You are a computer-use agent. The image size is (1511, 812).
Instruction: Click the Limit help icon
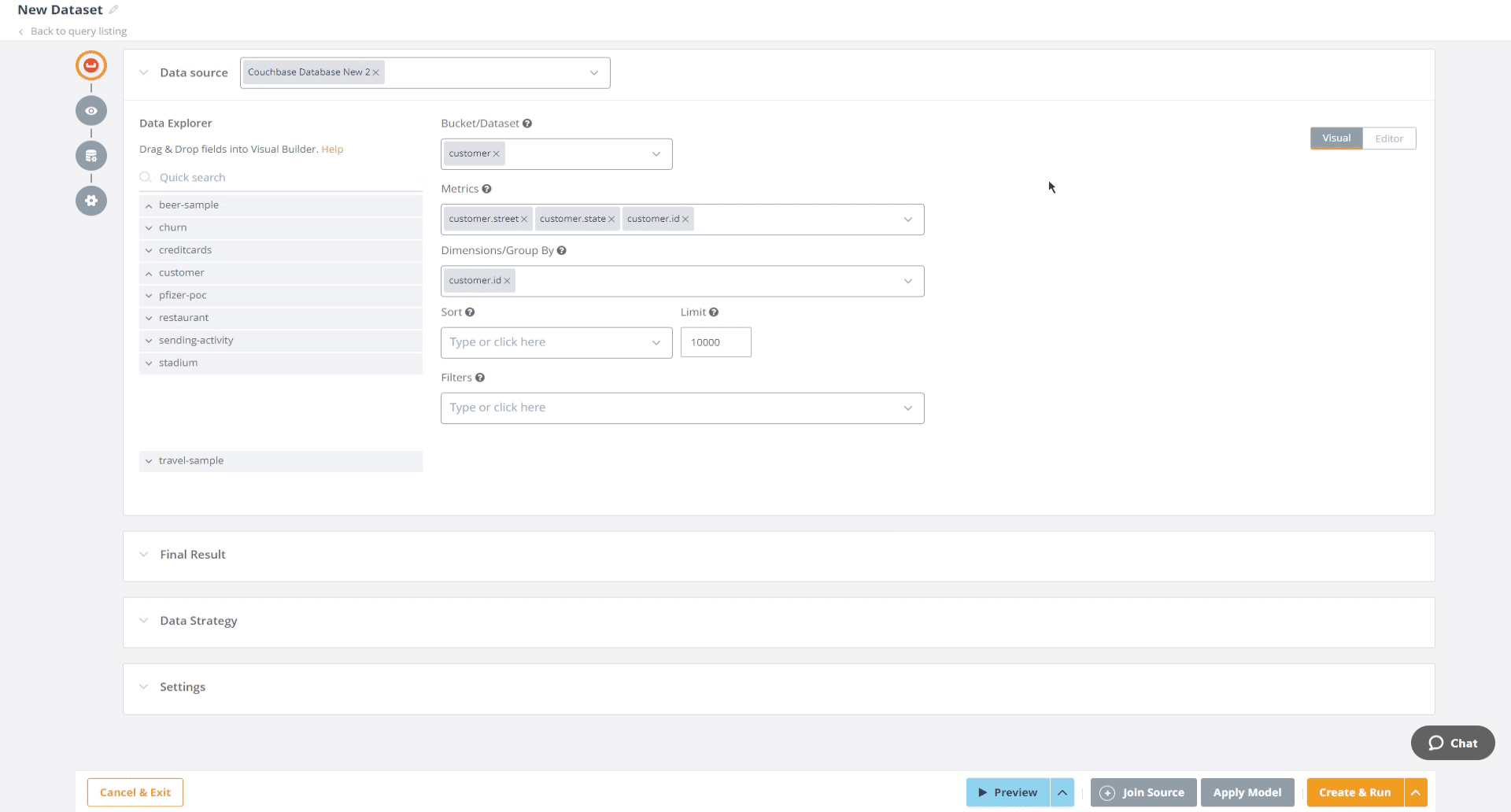pos(713,312)
